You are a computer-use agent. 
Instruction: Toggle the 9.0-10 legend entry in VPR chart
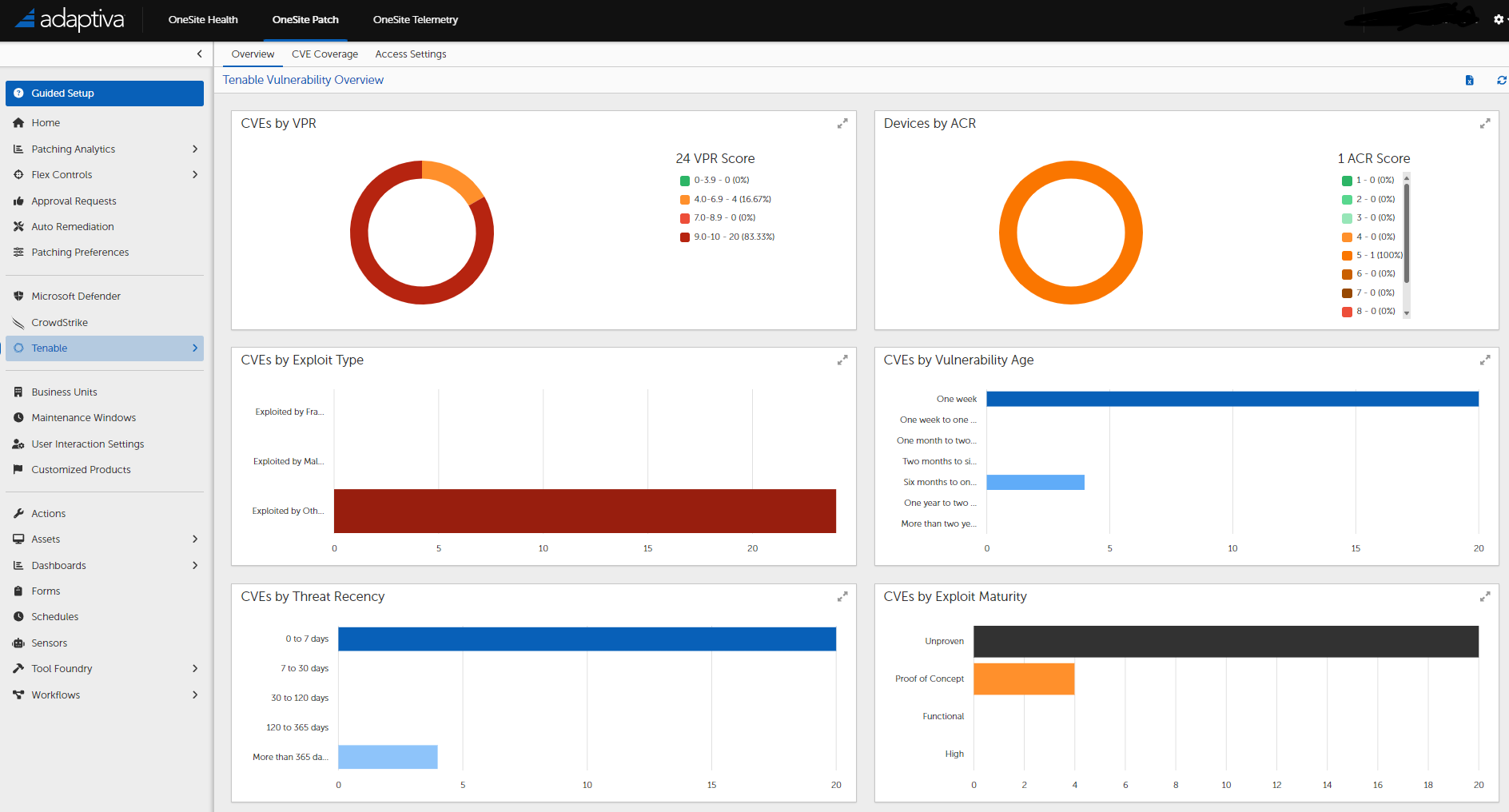[x=727, y=237]
